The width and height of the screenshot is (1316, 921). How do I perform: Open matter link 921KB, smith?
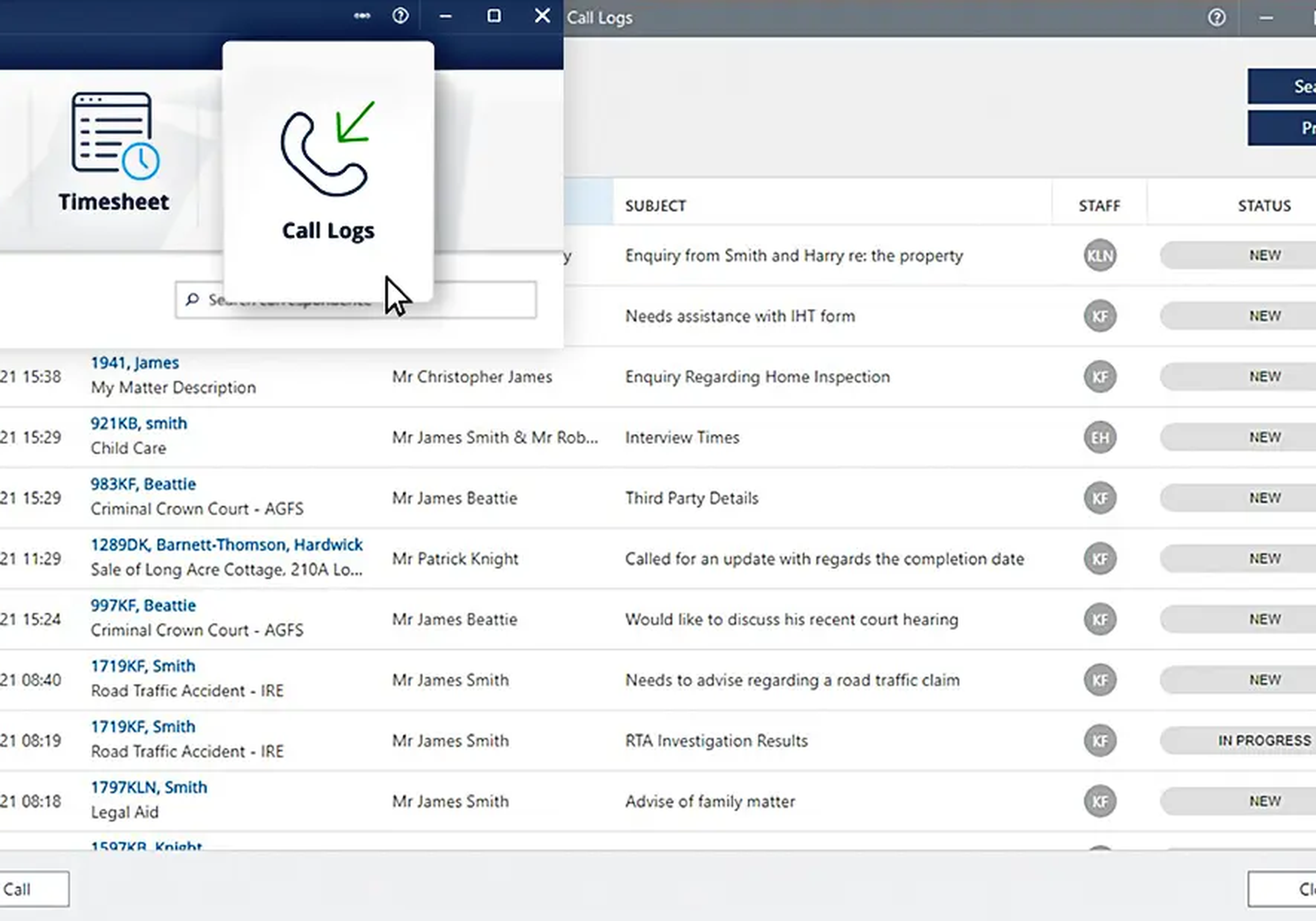tap(139, 423)
